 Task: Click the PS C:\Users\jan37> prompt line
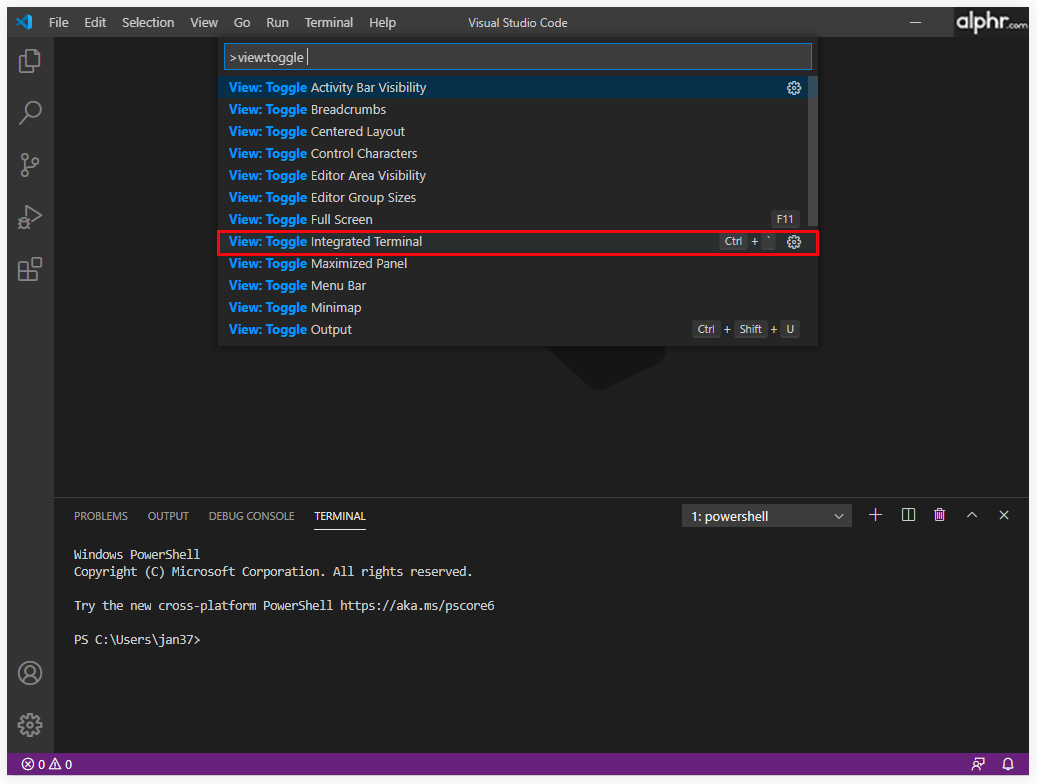pyautogui.click(x=137, y=640)
